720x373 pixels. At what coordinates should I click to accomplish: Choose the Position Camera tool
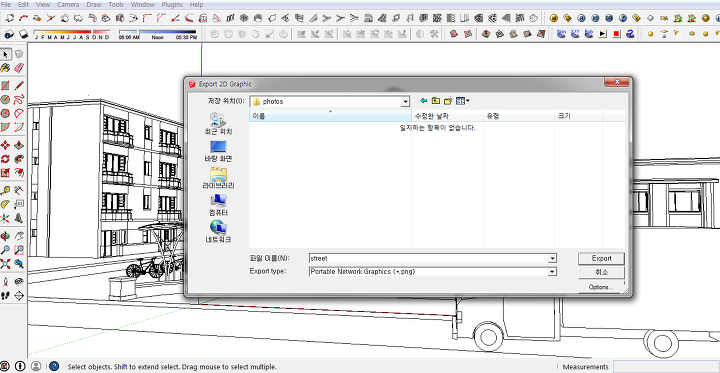pos(6,281)
